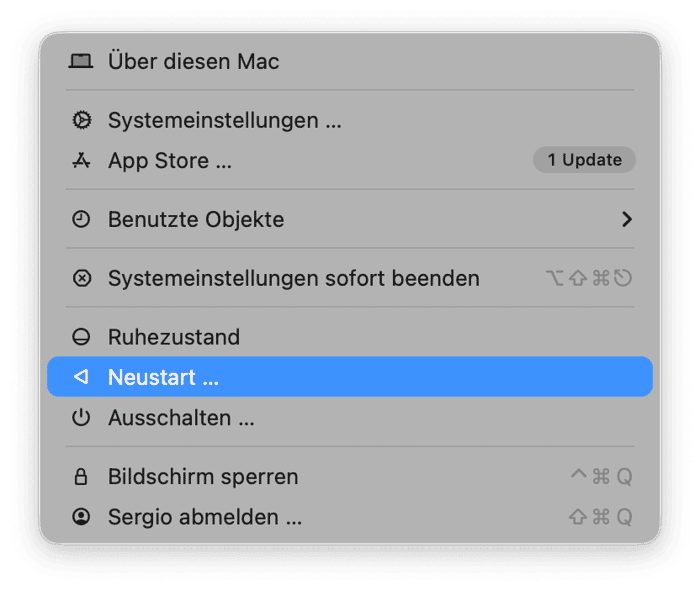Viewport: 700px width, 590px height.
Task: Click the user icon beside Sergio abmelden
Action: click(81, 517)
